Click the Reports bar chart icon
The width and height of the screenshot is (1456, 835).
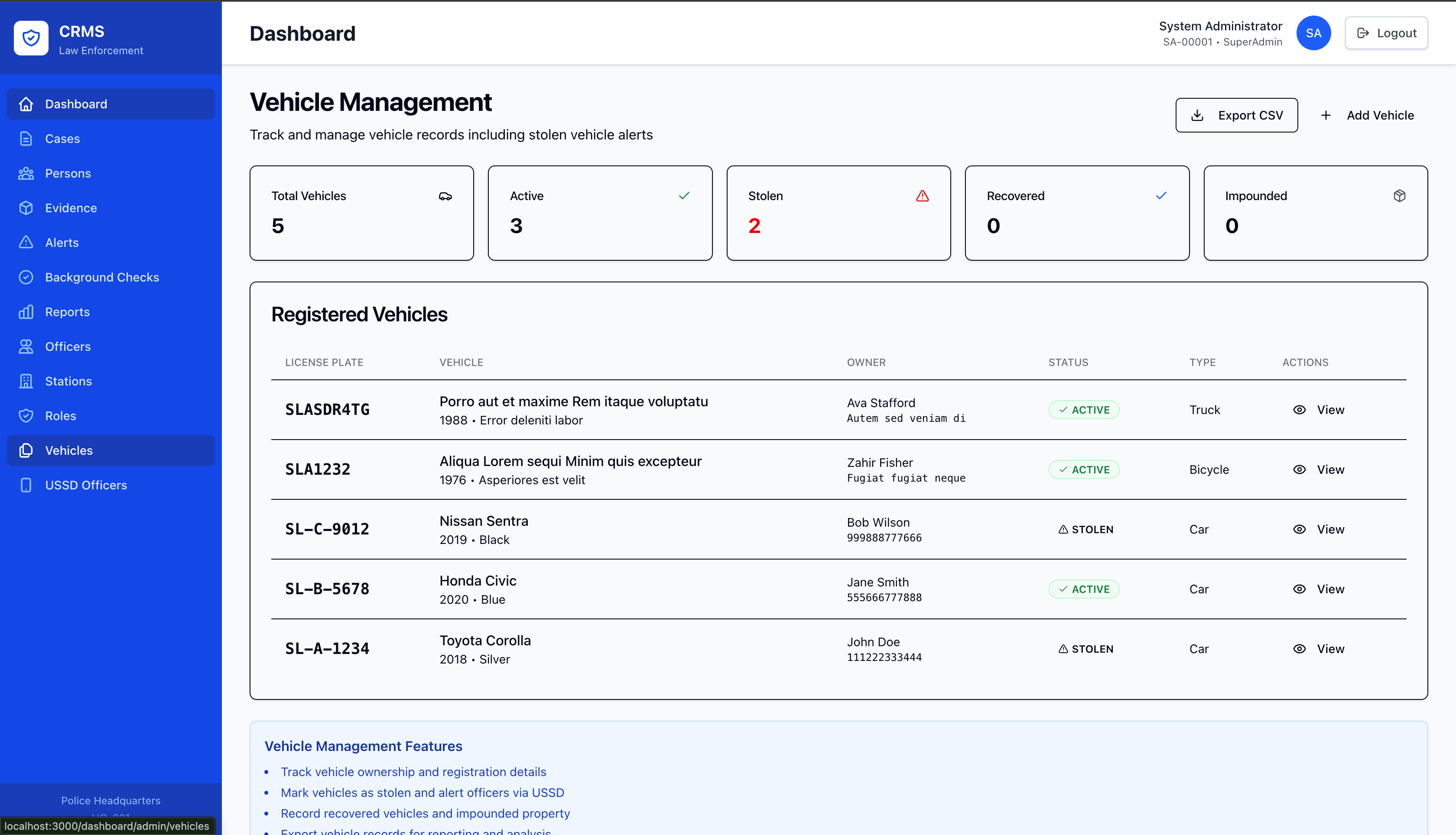tap(26, 312)
